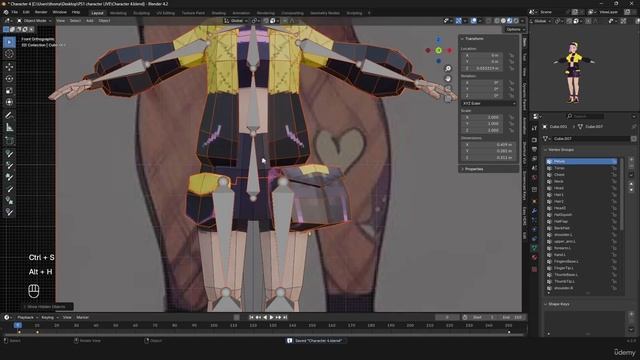
Task: Click the Location Z value field
Action: pyautogui.click(x=482, y=68)
